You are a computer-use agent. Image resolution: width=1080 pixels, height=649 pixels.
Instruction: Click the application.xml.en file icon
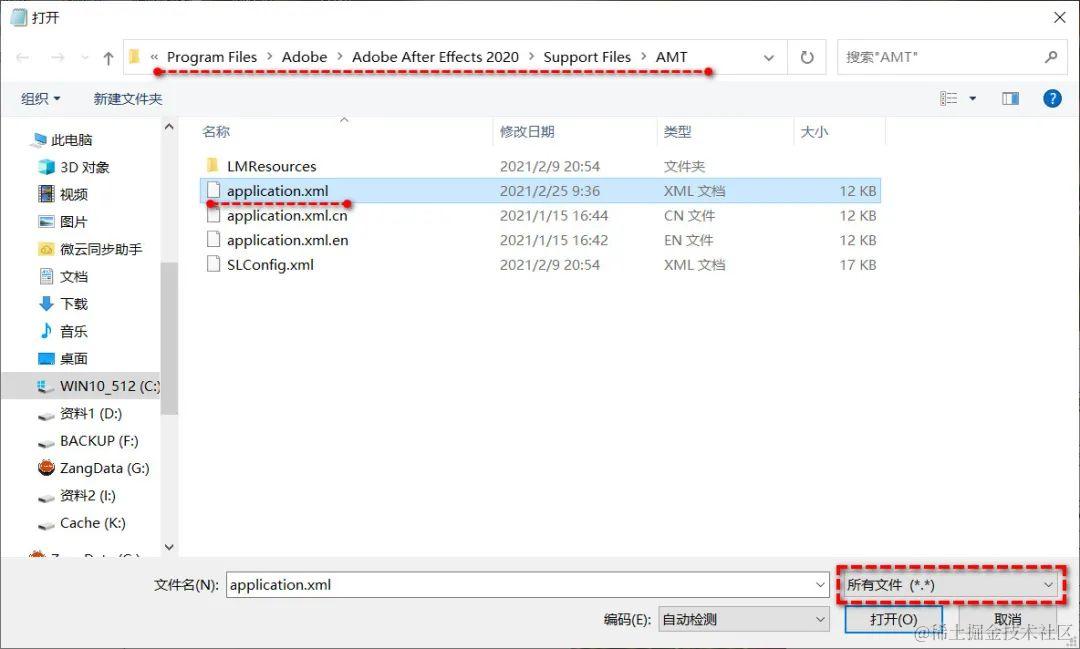[214, 240]
